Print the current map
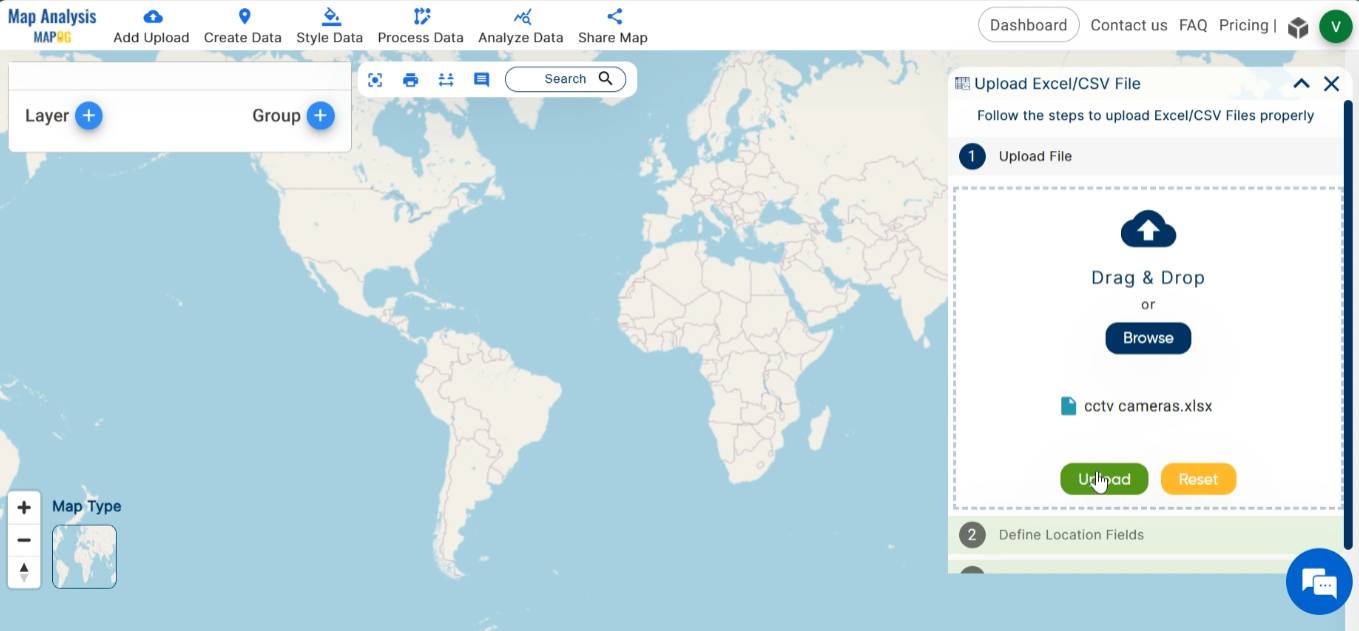1359x631 pixels. (x=410, y=79)
